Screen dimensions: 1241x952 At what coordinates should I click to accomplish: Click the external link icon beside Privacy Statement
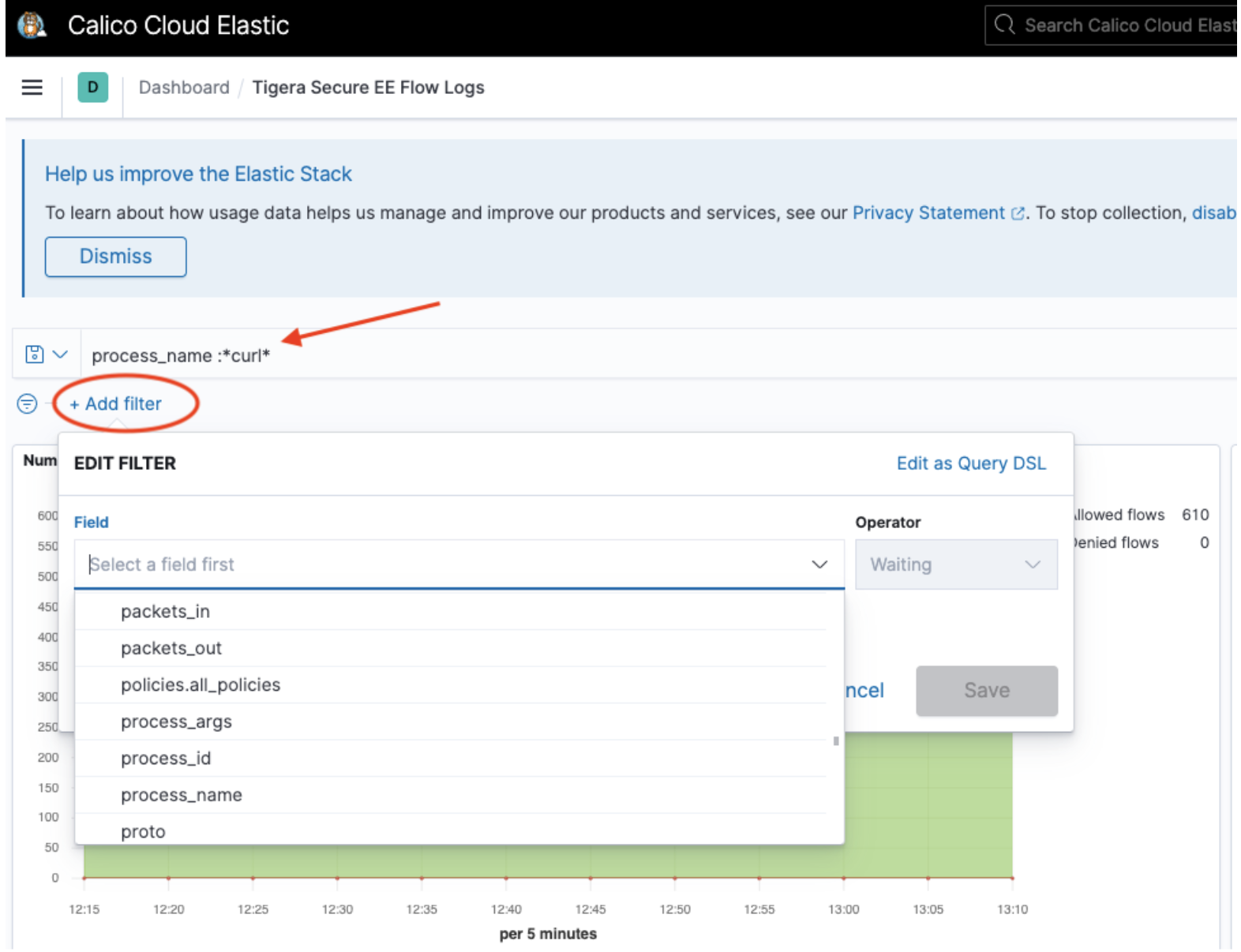point(1018,213)
